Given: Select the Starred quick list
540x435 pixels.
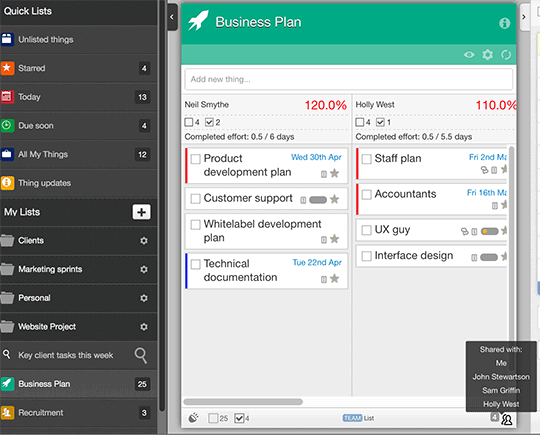Looking at the screenshot, I should point(79,68).
